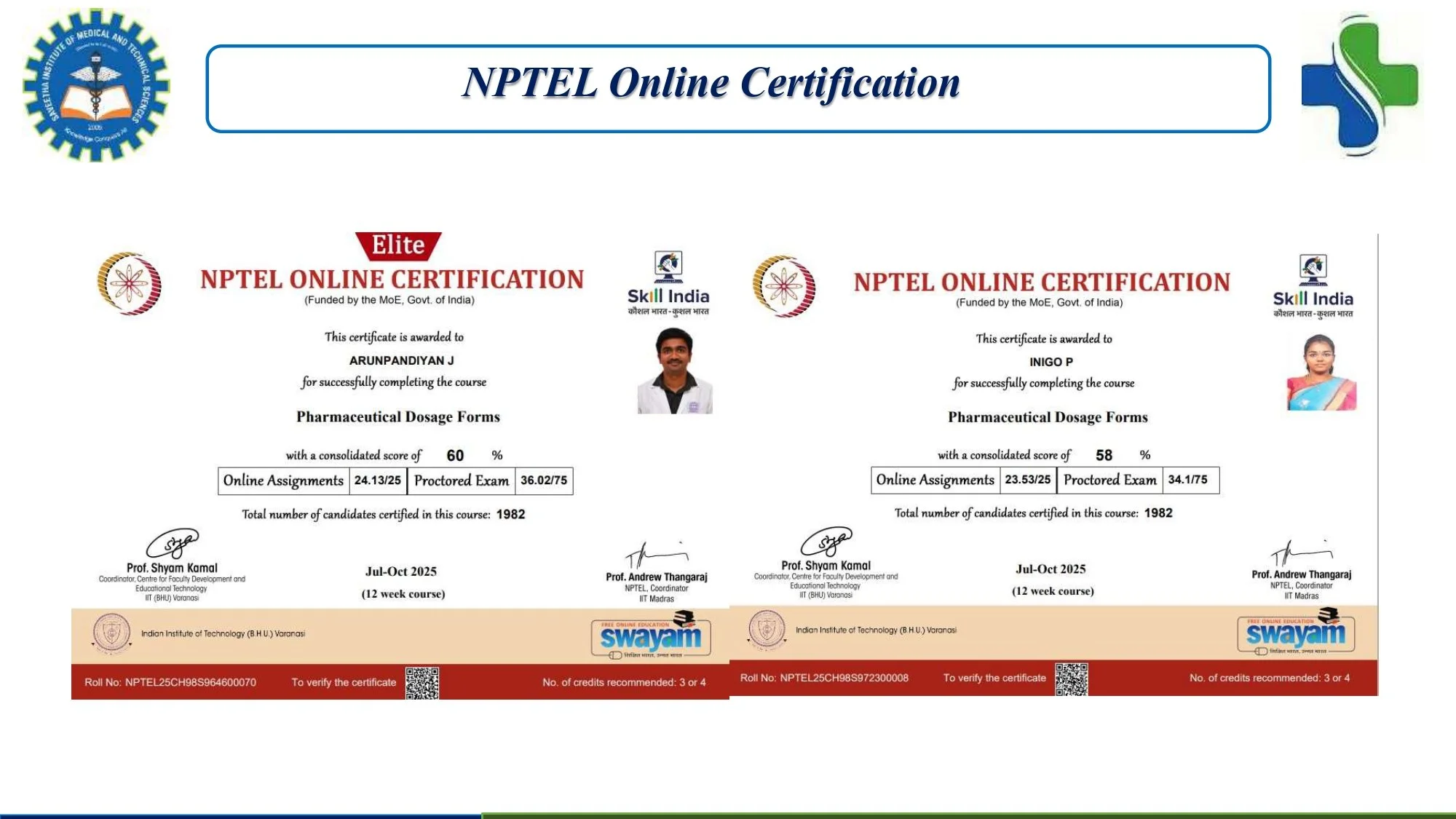Click the 1982 candidates count on right certificate

pyautogui.click(x=1158, y=513)
